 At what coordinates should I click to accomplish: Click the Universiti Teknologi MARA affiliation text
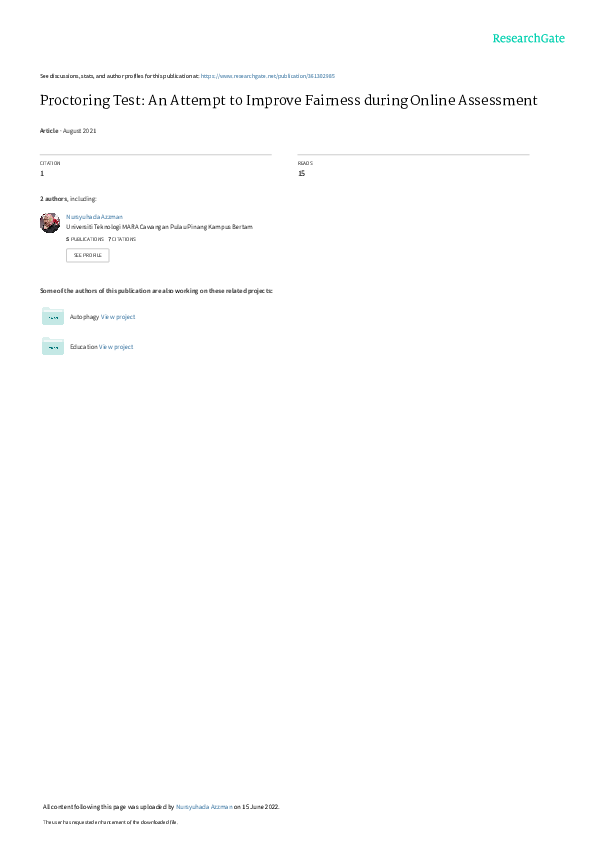pyautogui.click(x=159, y=227)
